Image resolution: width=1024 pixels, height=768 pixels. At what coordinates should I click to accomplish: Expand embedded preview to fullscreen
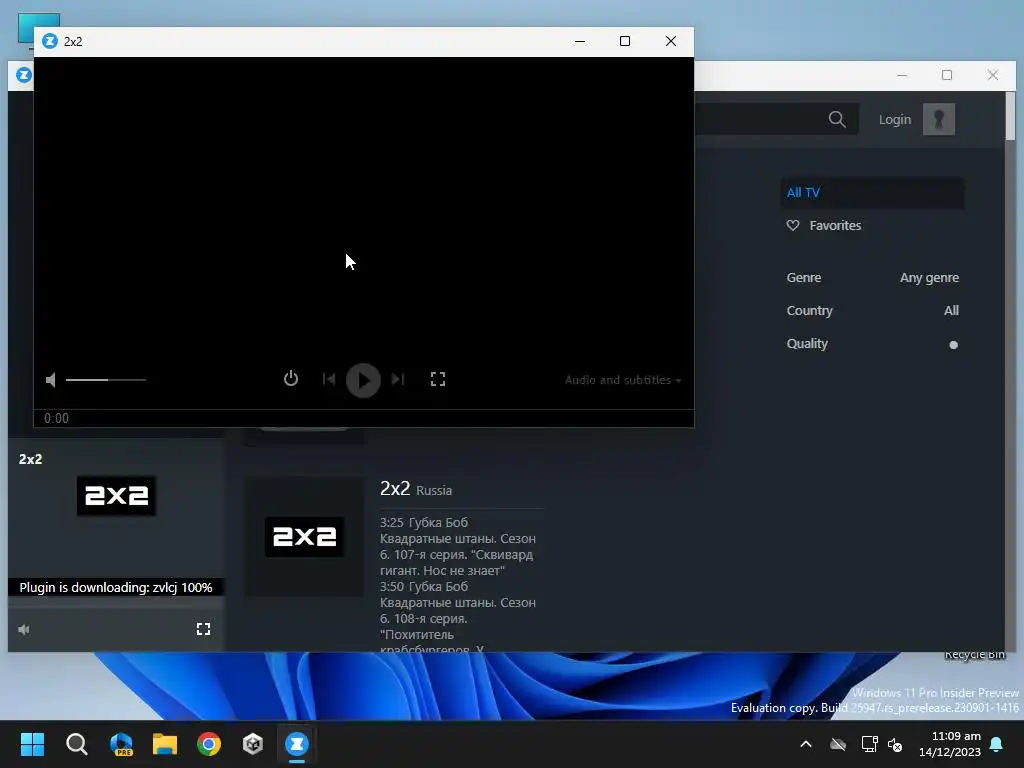203,629
